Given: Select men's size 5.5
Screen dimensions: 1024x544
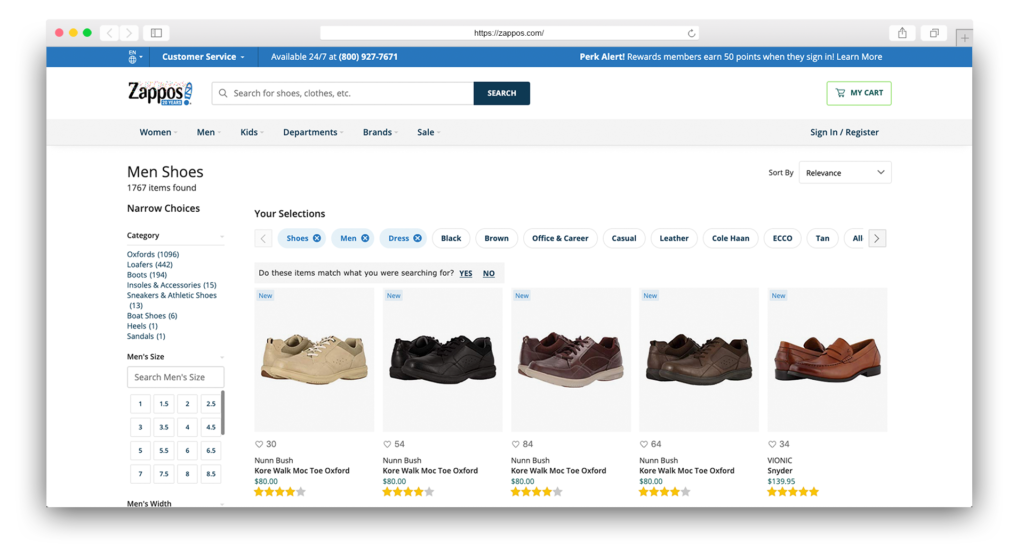Looking at the screenshot, I should point(164,451).
